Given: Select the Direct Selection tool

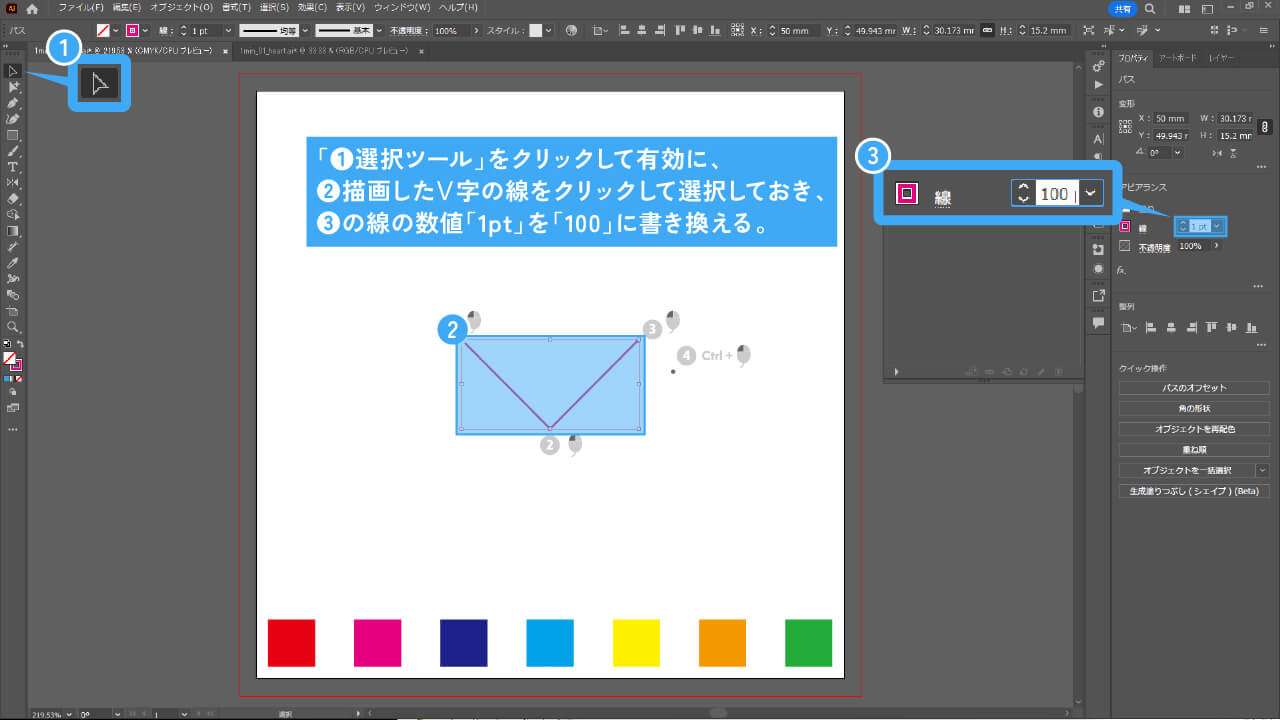Looking at the screenshot, I should 13,87.
